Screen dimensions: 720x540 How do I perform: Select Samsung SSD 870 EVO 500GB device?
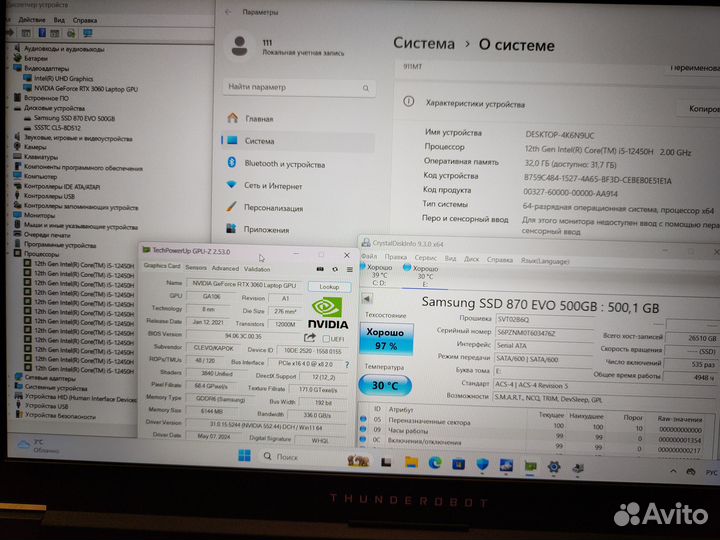click(74, 118)
